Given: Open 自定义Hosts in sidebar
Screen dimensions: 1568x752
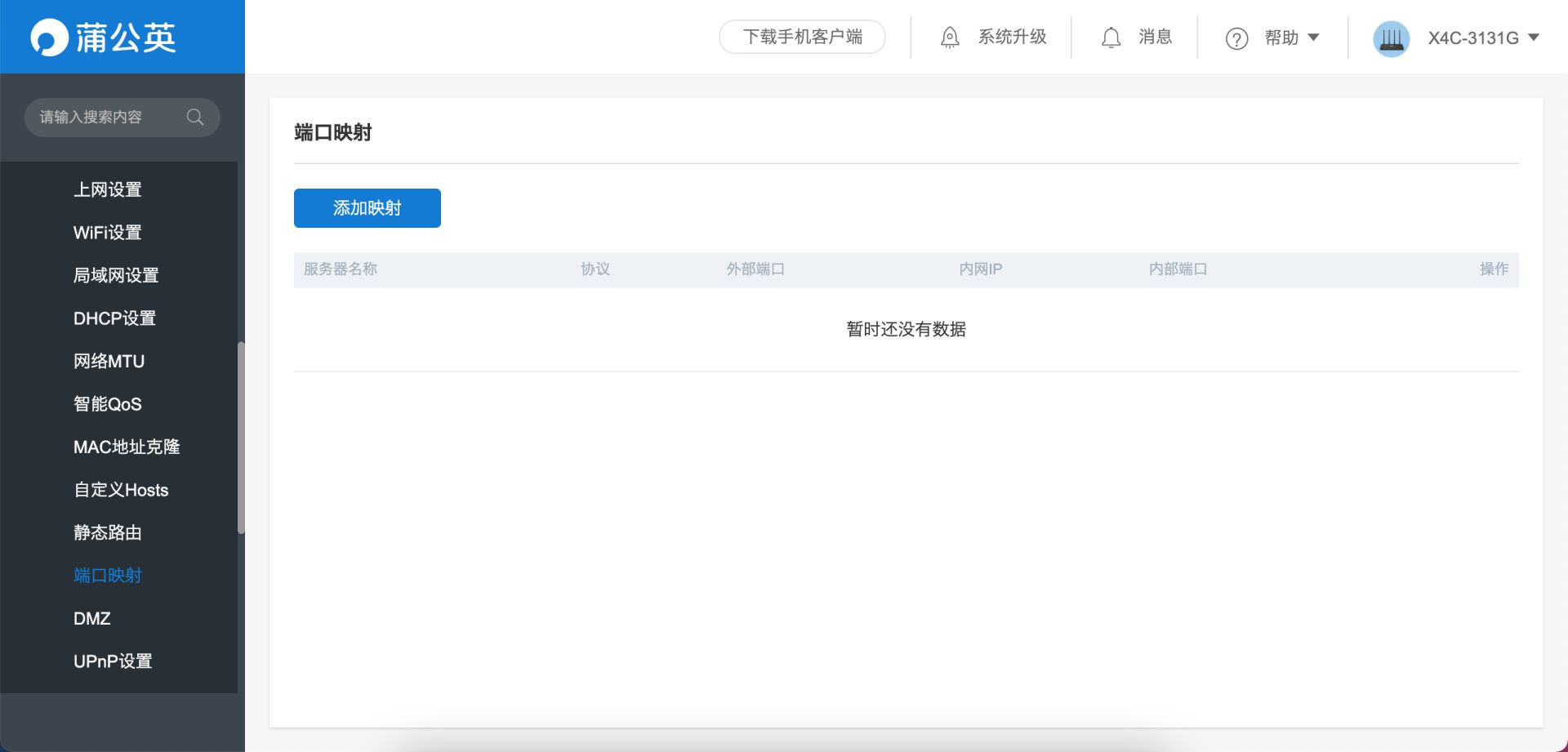Looking at the screenshot, I should tap(121, 490).
